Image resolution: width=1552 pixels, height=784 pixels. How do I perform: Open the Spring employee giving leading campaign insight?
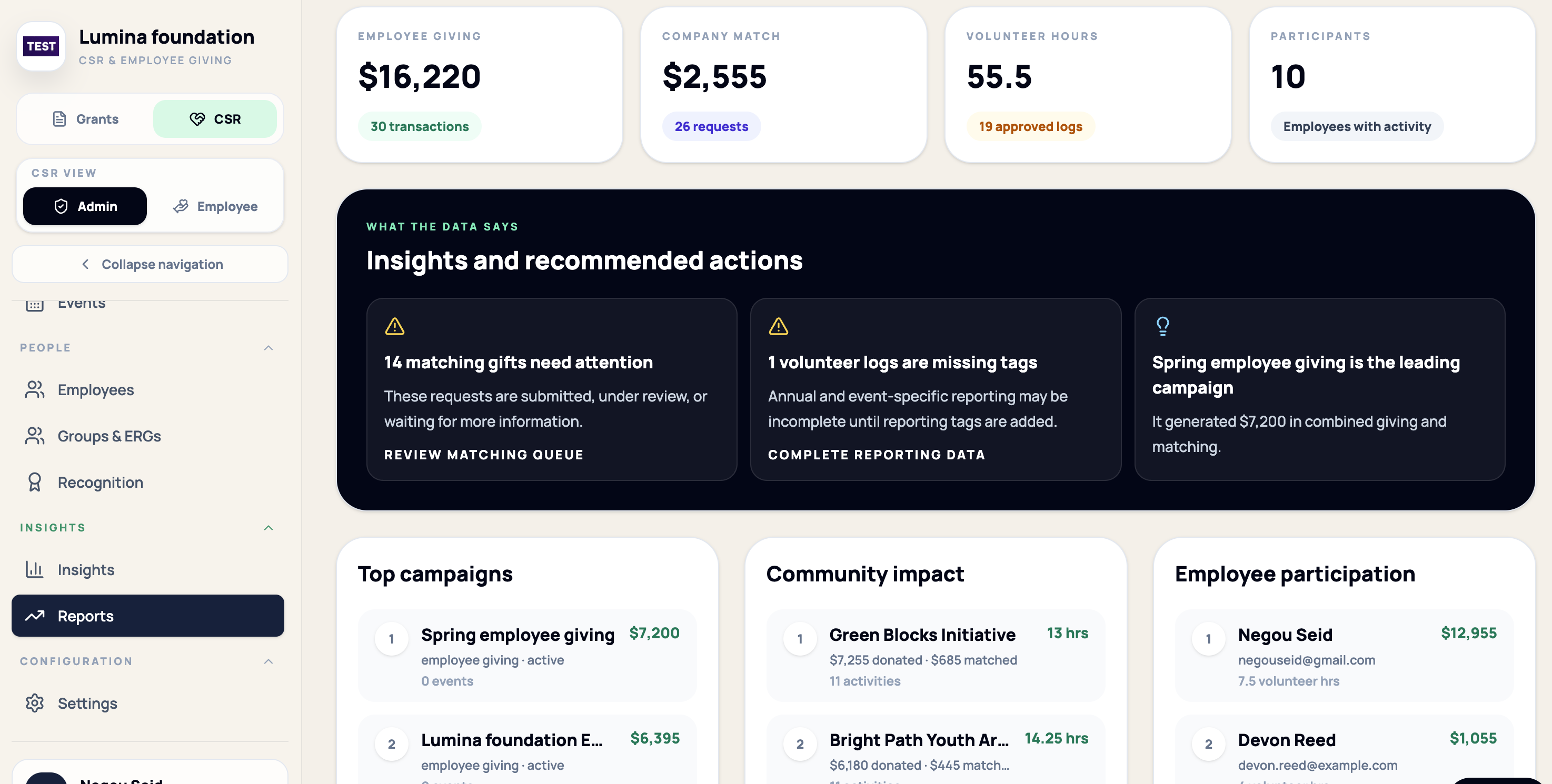(x=1319, y=389)
